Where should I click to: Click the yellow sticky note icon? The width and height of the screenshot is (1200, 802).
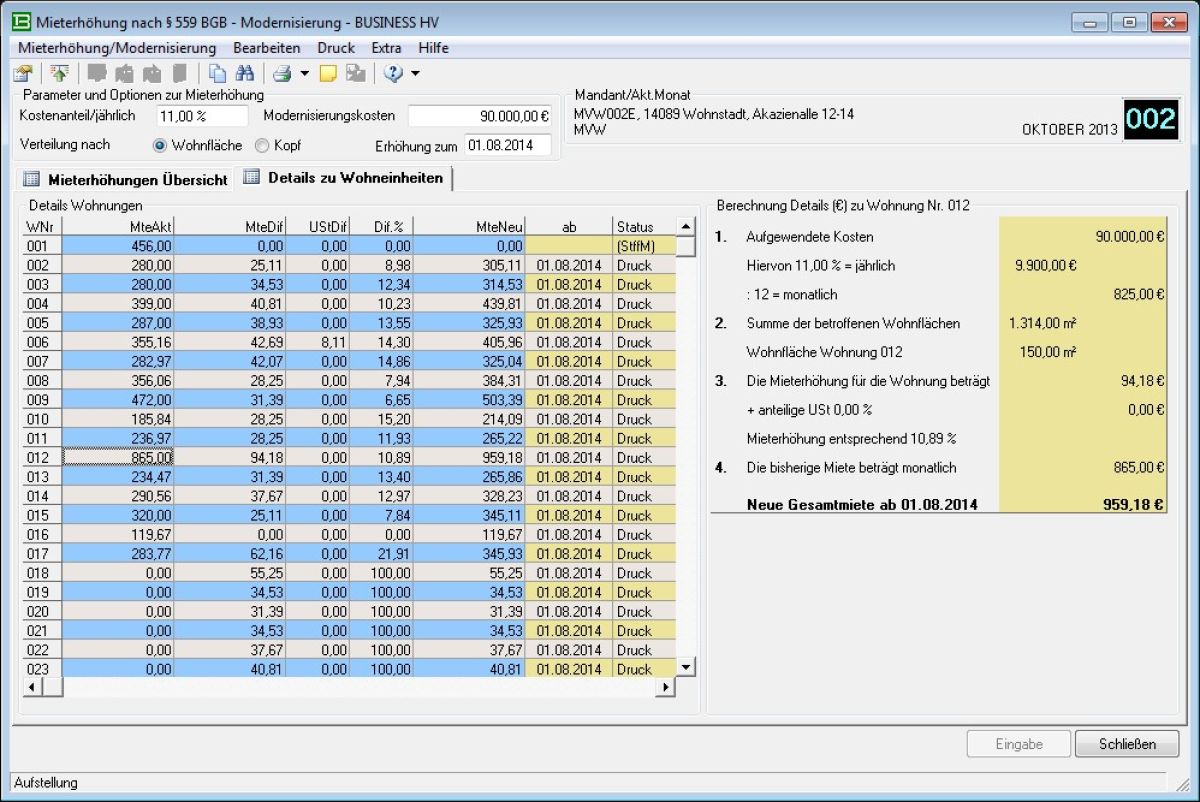(328, 73)
